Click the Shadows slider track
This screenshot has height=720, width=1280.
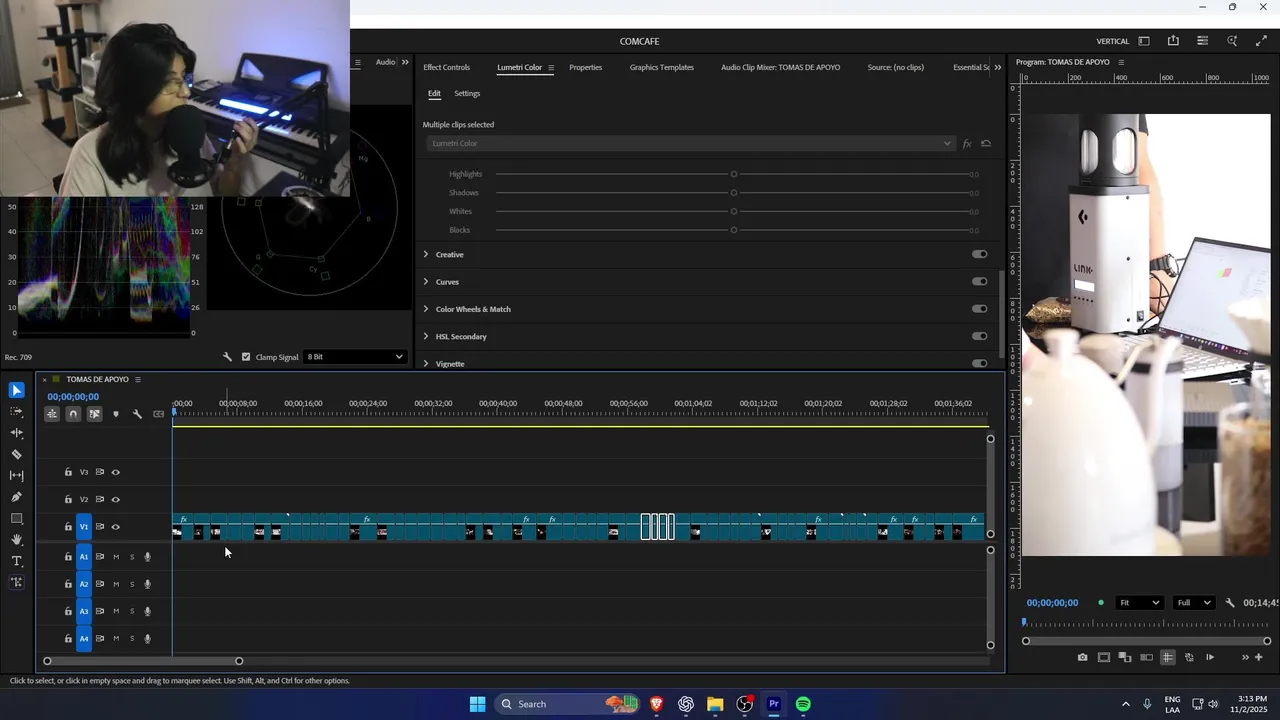point(734,192)
